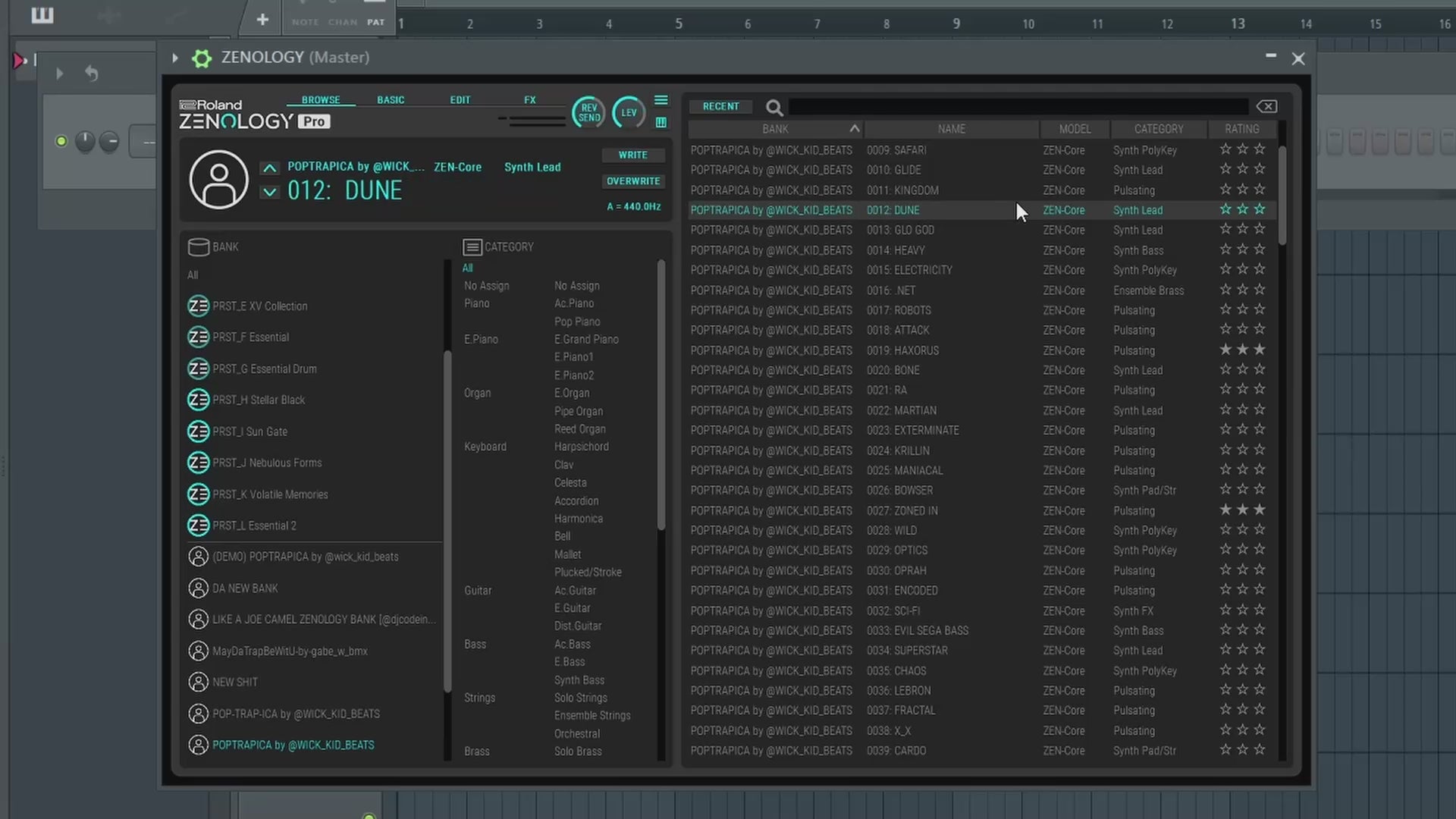This screenshot has width=1456, height=819.
Task: Click the BANK cylinder icon
Action: (197, 246)
